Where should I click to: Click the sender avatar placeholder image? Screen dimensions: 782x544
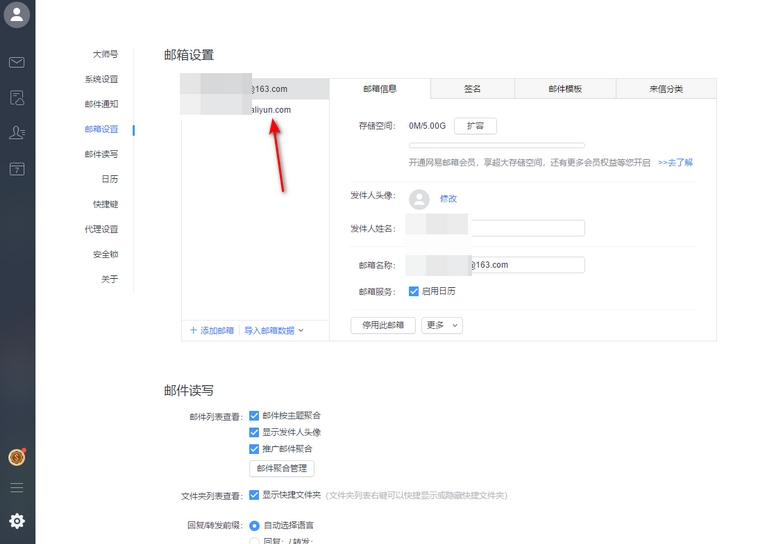[x=420, y=199]
